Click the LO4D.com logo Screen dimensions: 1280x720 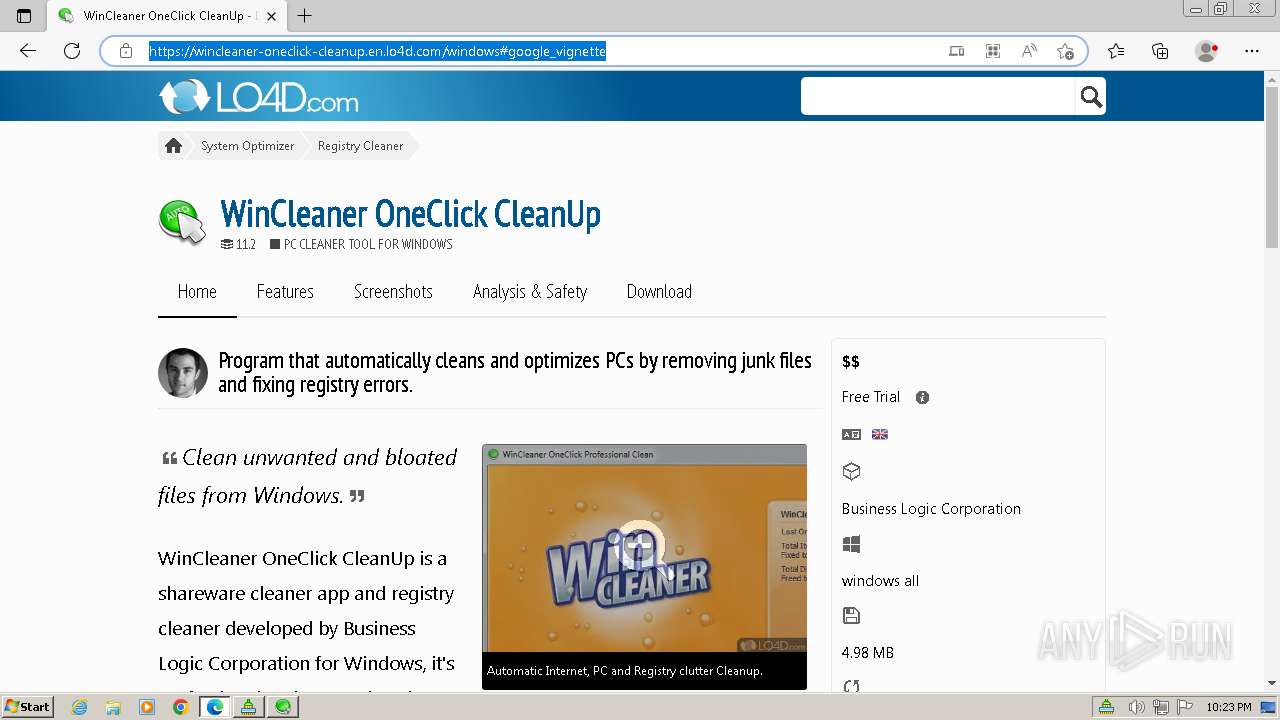[x=258, y=97]
